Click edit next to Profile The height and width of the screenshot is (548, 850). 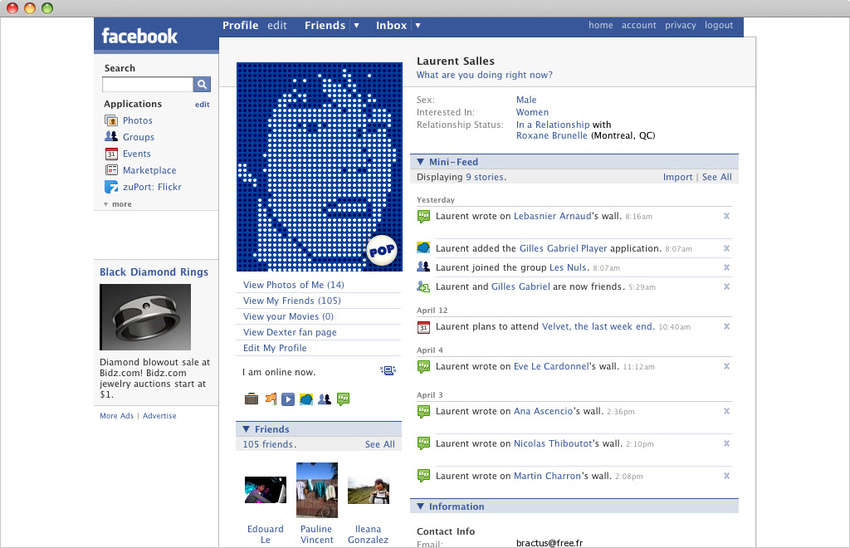[277, 25]
